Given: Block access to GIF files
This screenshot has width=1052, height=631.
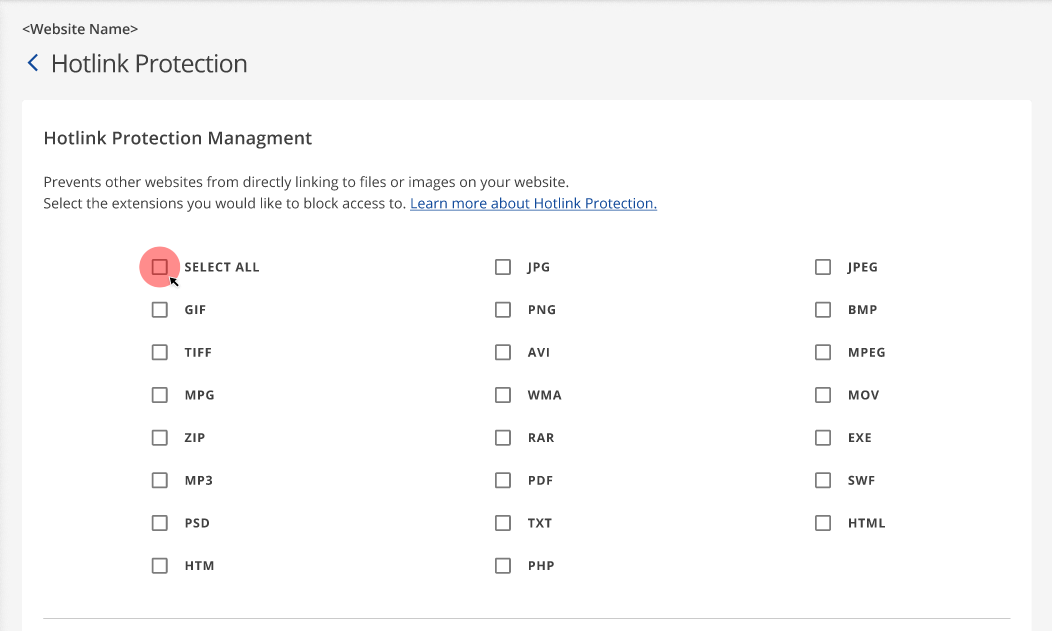Looking at the screenshot, I should 159,309.
